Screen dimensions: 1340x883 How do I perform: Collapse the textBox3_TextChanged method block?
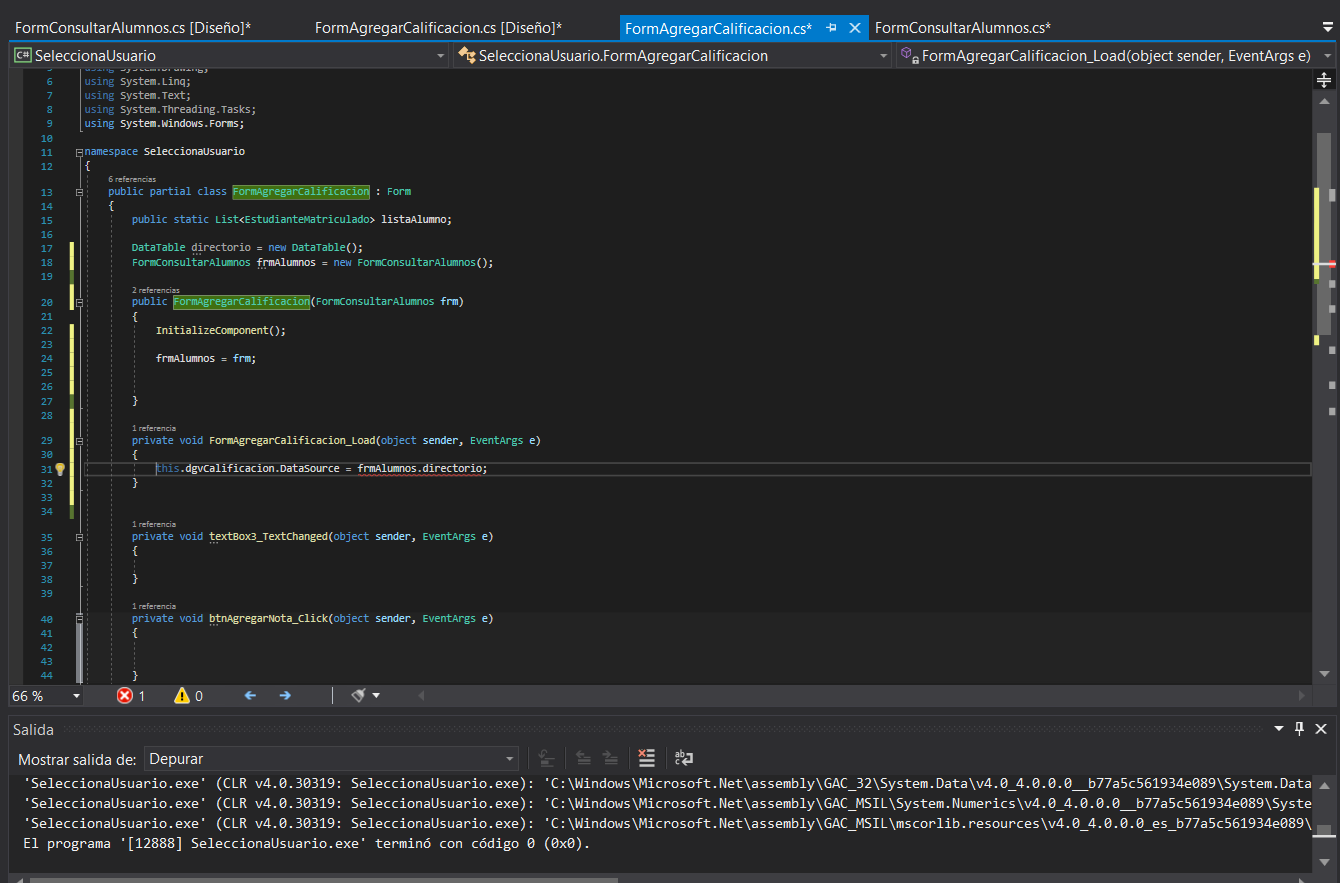(x=78, y=537)
